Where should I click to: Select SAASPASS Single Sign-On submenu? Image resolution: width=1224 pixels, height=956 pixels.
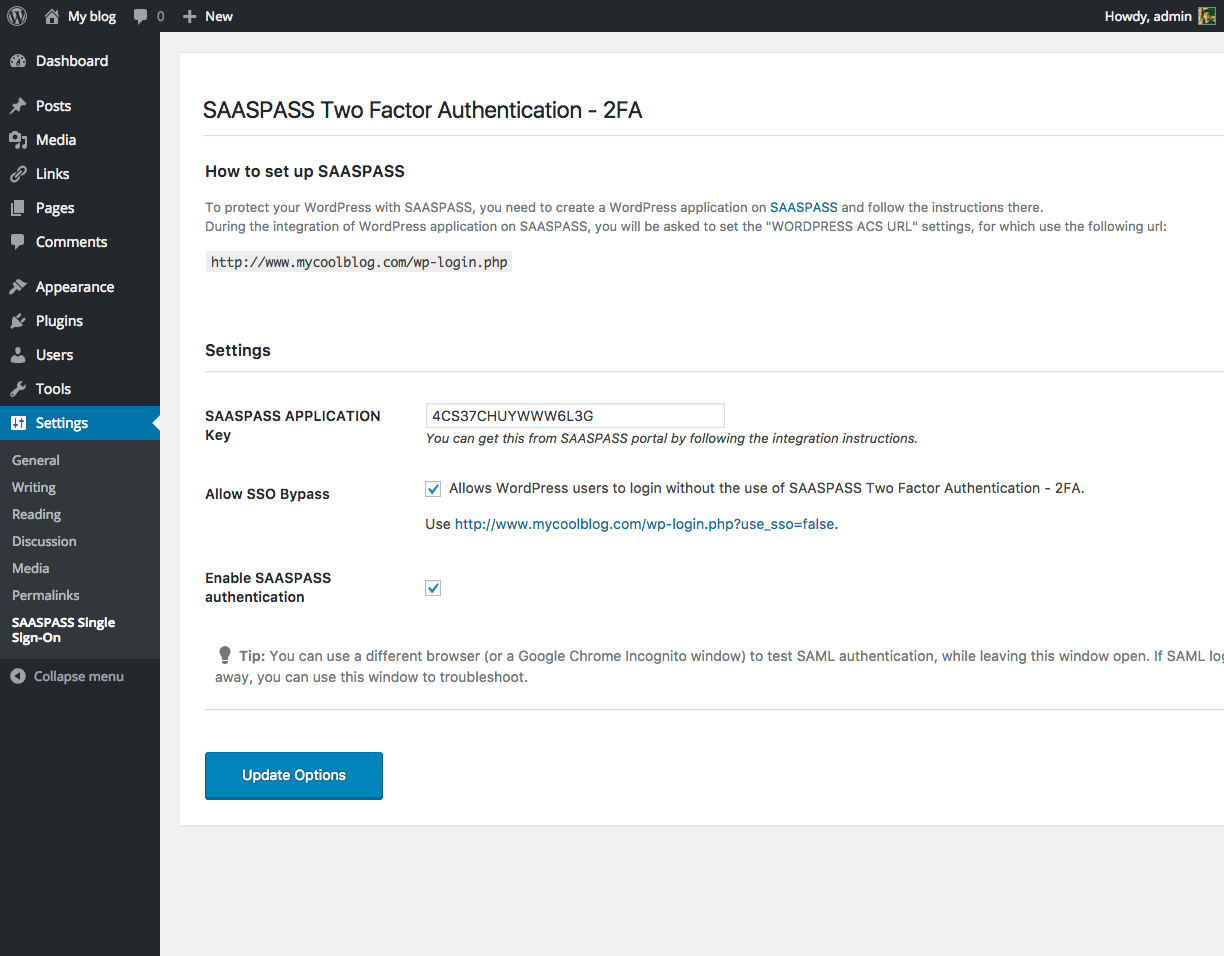(x=64, y=630)
